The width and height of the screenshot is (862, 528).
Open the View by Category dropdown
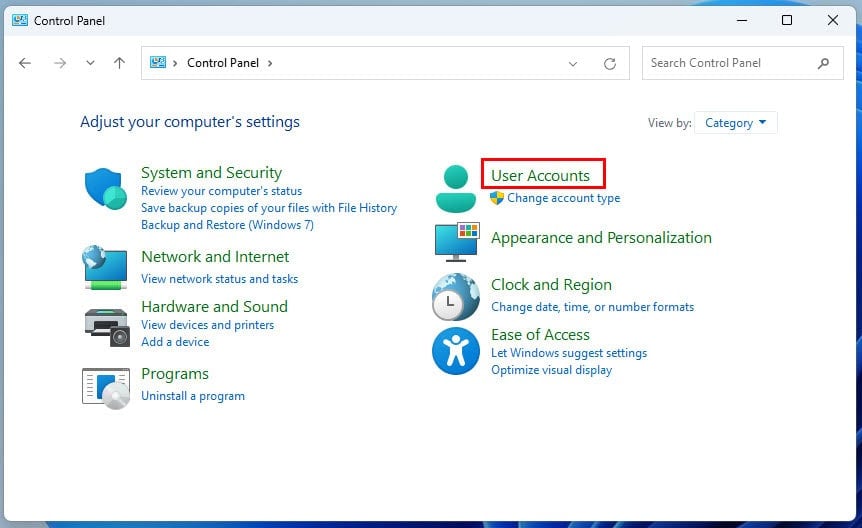(736, 123)
